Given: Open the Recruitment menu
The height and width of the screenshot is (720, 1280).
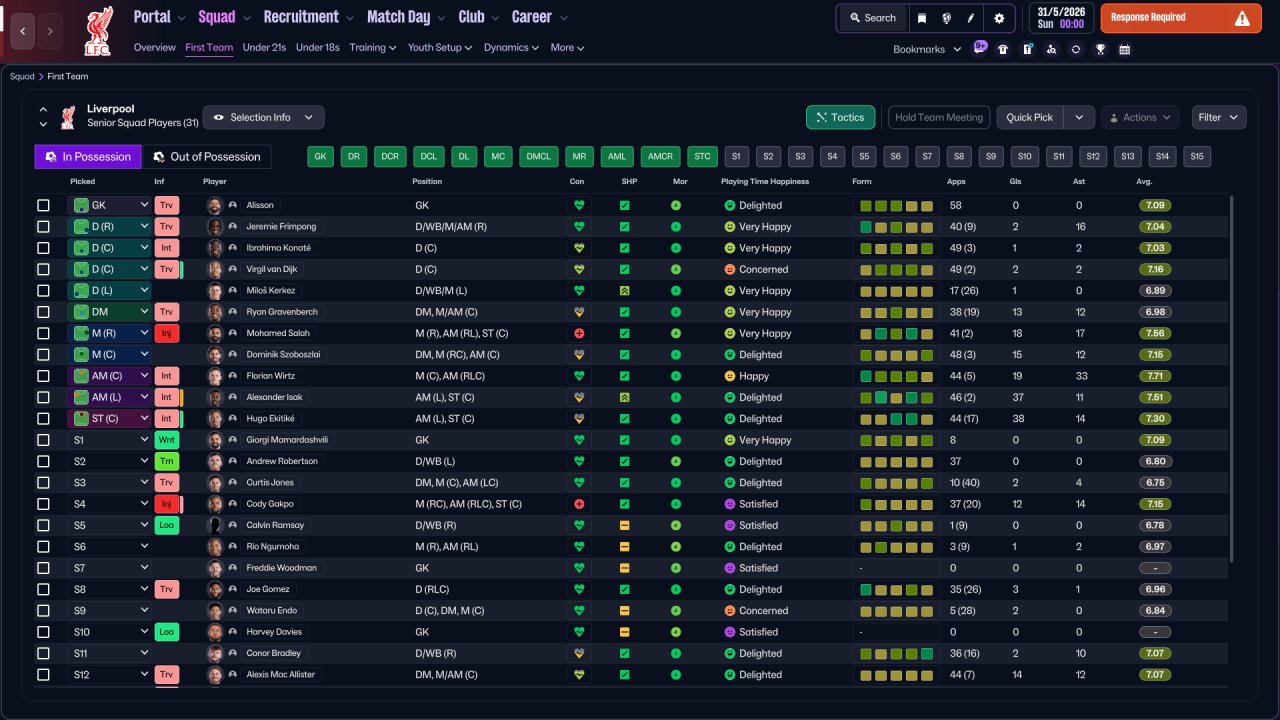Looking at the screenshot, I should click(307, 17).
